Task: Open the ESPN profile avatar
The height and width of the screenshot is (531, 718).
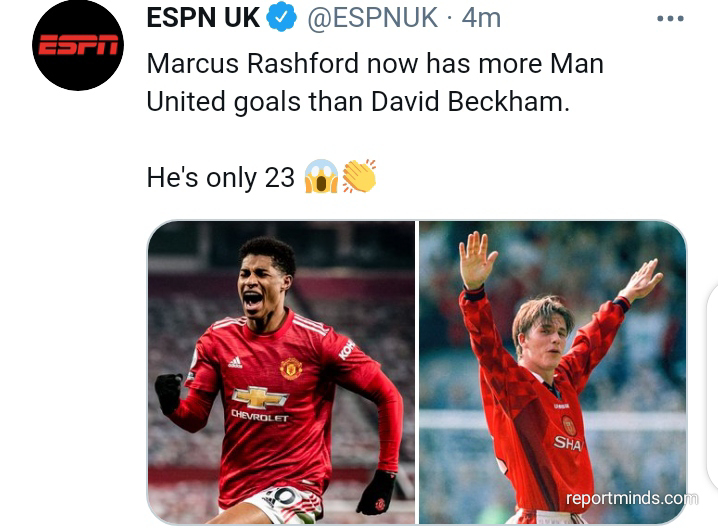Action: pos(78,45)
